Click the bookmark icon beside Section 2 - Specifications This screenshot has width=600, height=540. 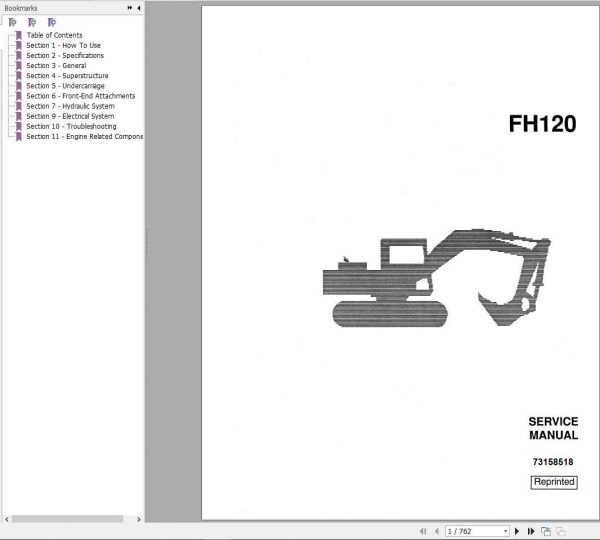(x=19, y=55)
